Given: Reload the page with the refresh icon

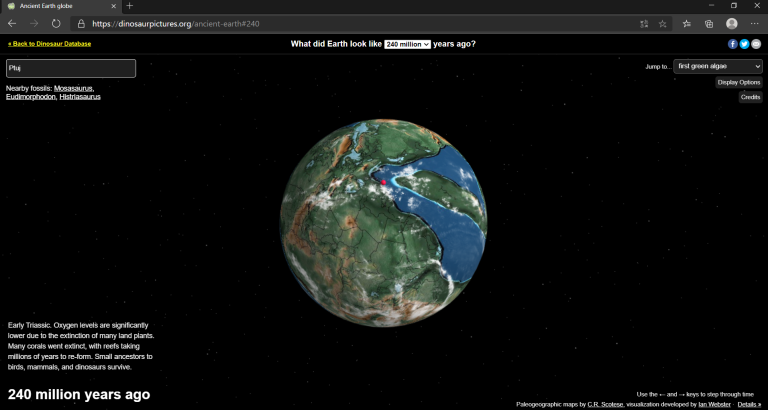Looking at the screenshot, I should [x=56, y=23].
